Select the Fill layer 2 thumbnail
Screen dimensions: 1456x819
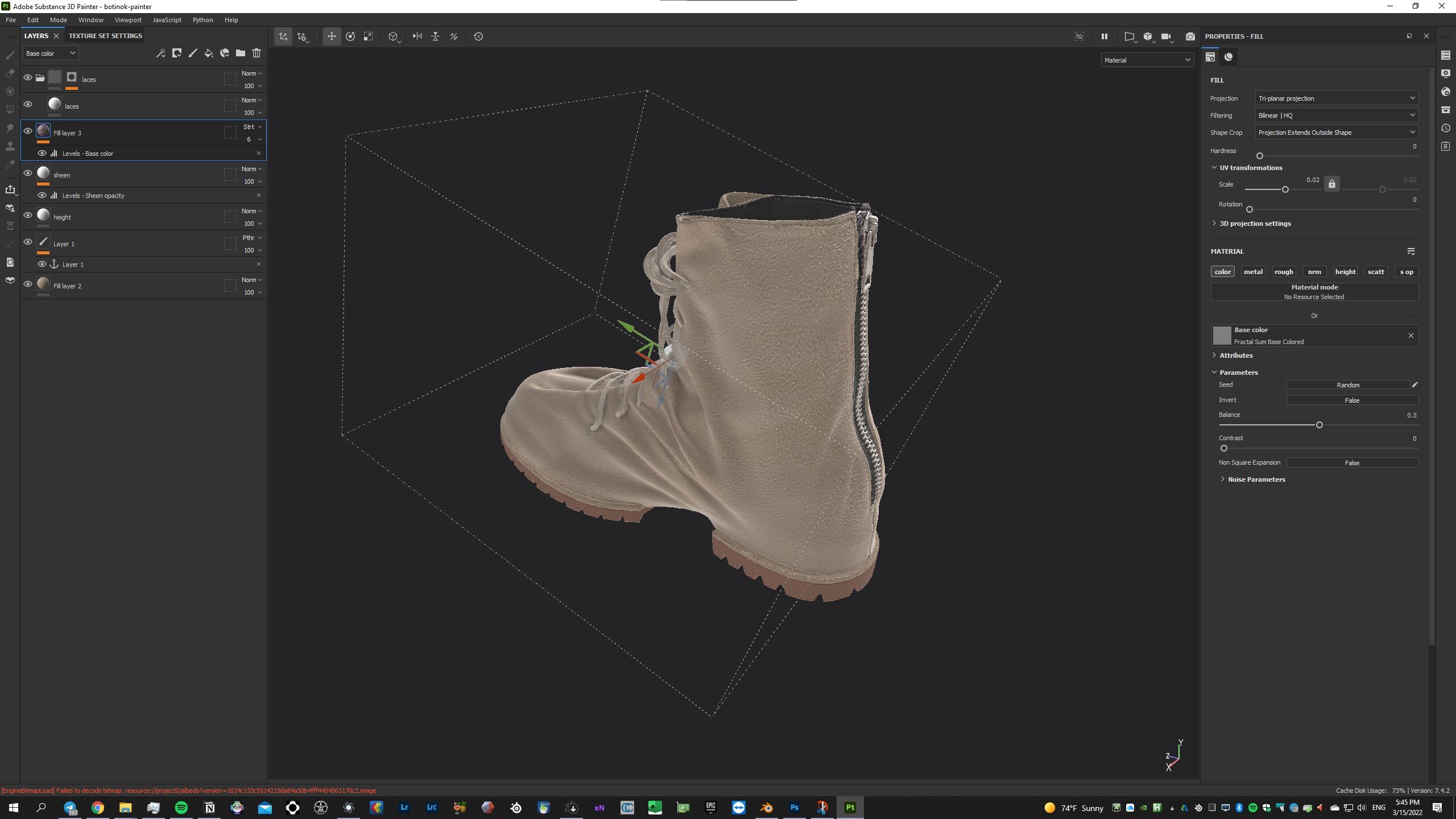point(43,284)
